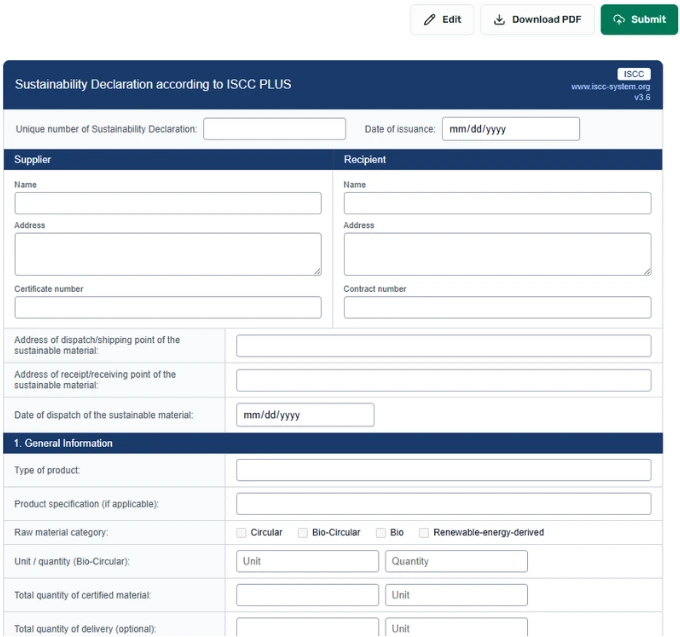Click the Download PDF button
The width and height of the screenshot is (680, 637).
(x=537, y=20)
